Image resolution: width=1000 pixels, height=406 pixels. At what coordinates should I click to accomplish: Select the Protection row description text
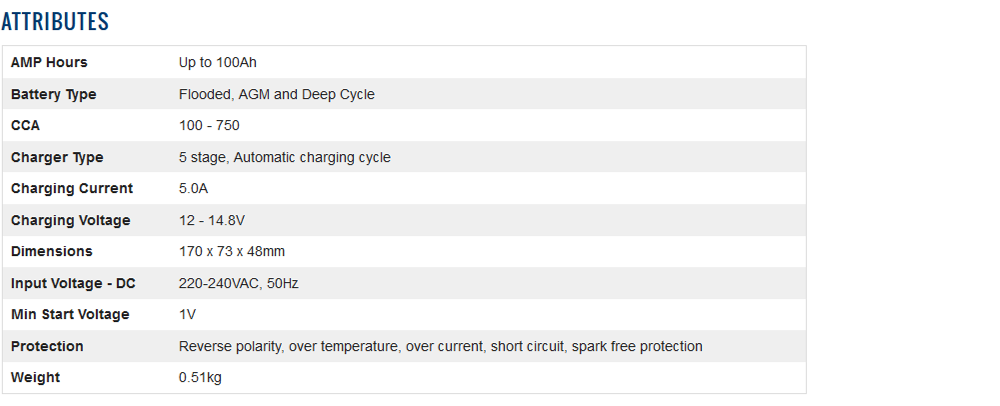pyautogui.click(x=441, y=346)
